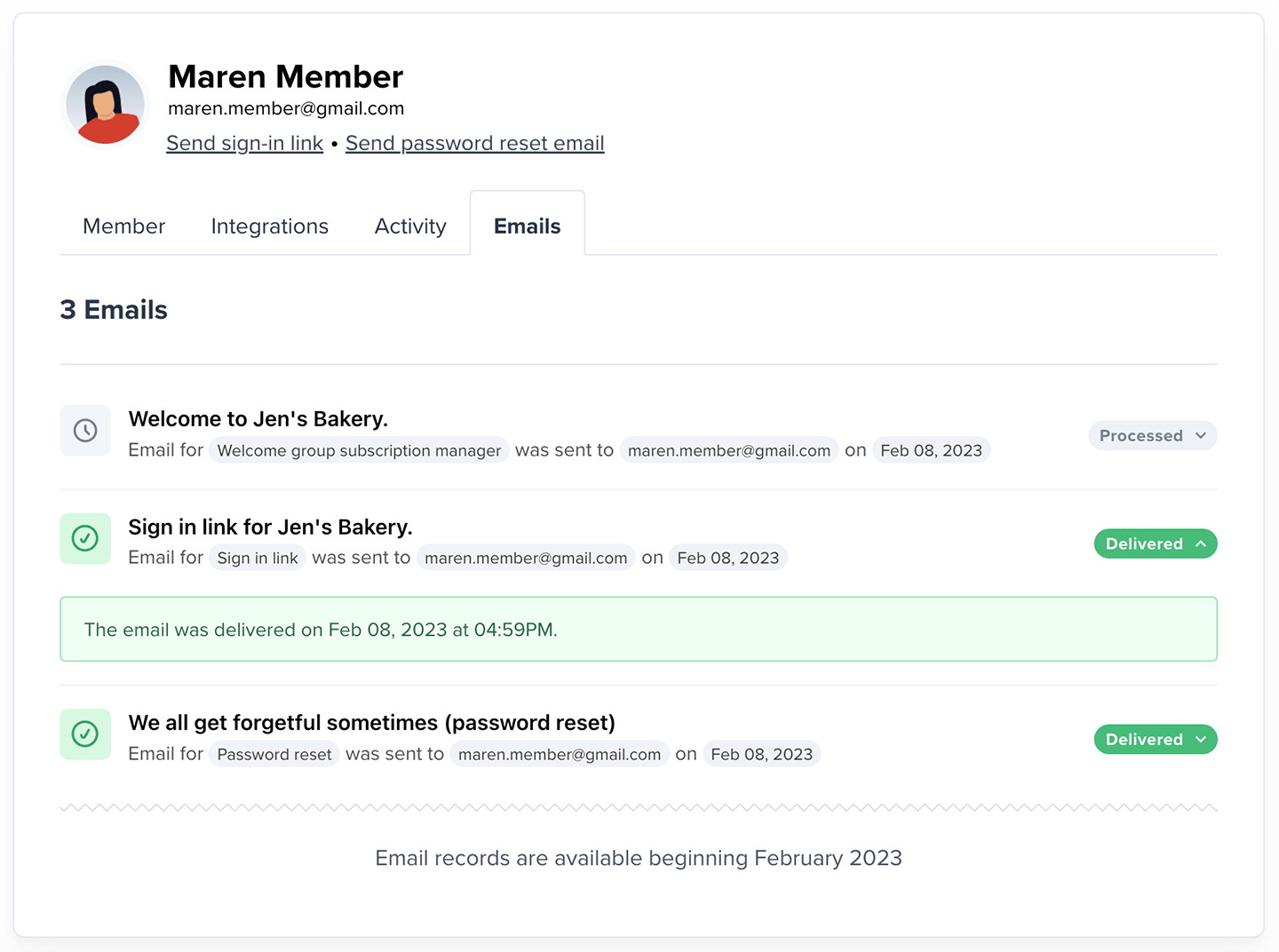Viewport: 1279px width, 952px height.
Task: Click the green checkmark icon for sign in email
Action: [x=84, y=538]
